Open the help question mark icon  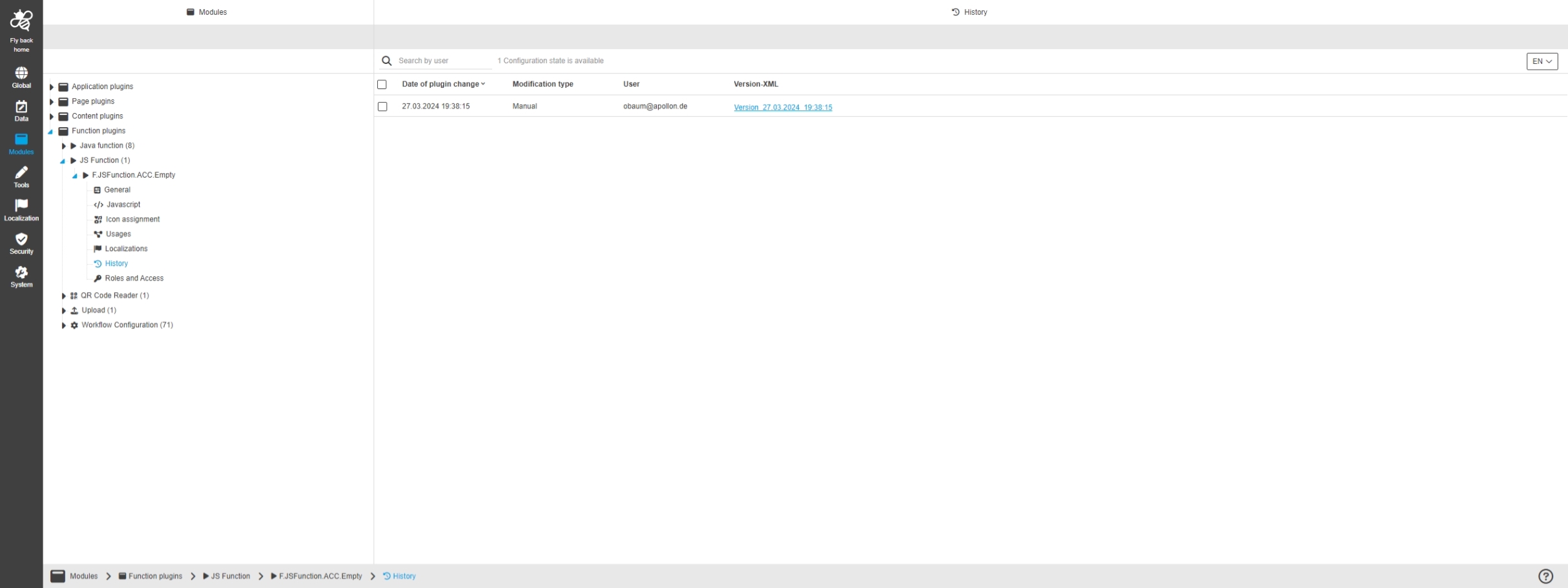click(x=1545, y=576)
